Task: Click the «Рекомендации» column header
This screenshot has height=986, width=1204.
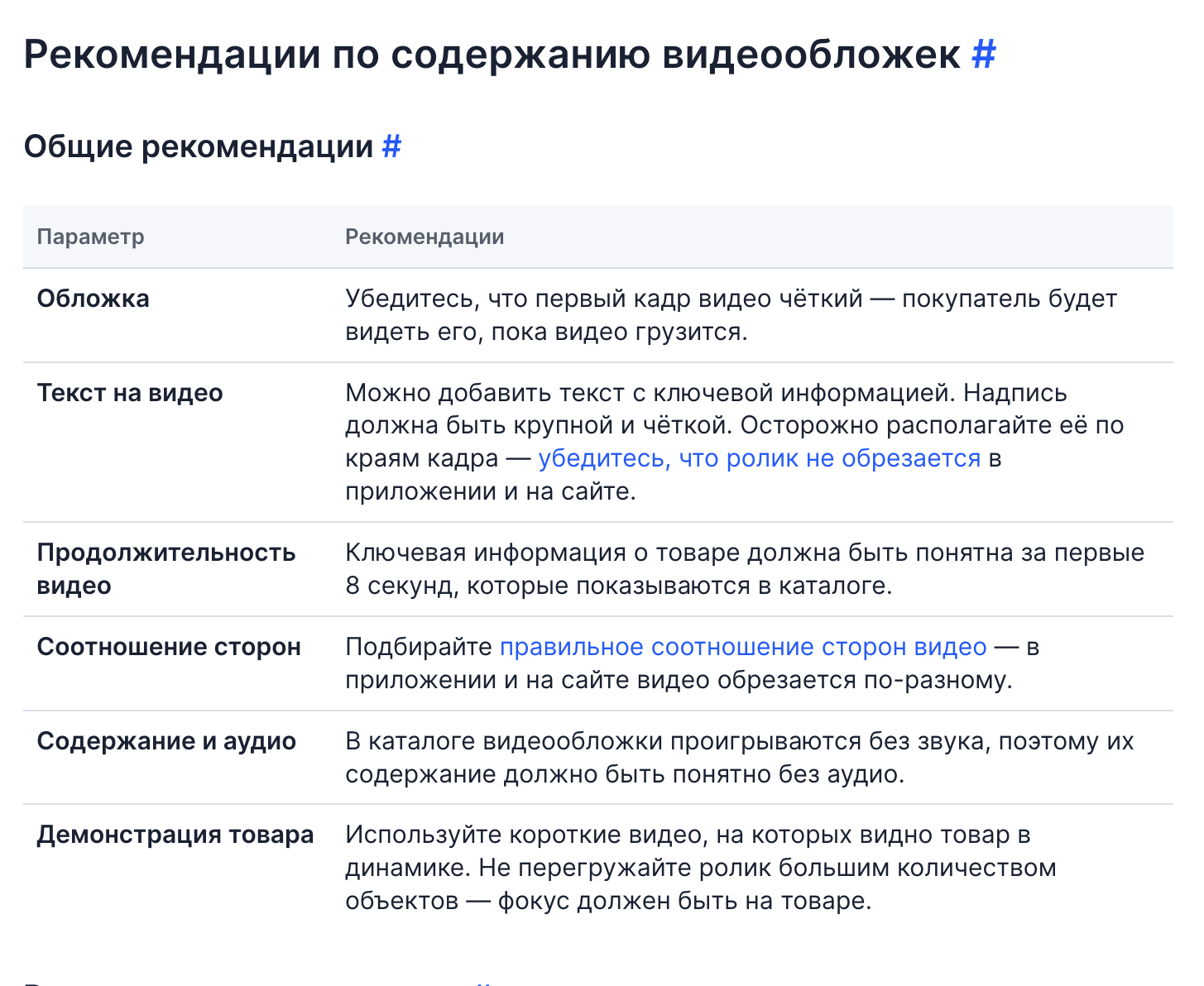Action: coord(425,237)
